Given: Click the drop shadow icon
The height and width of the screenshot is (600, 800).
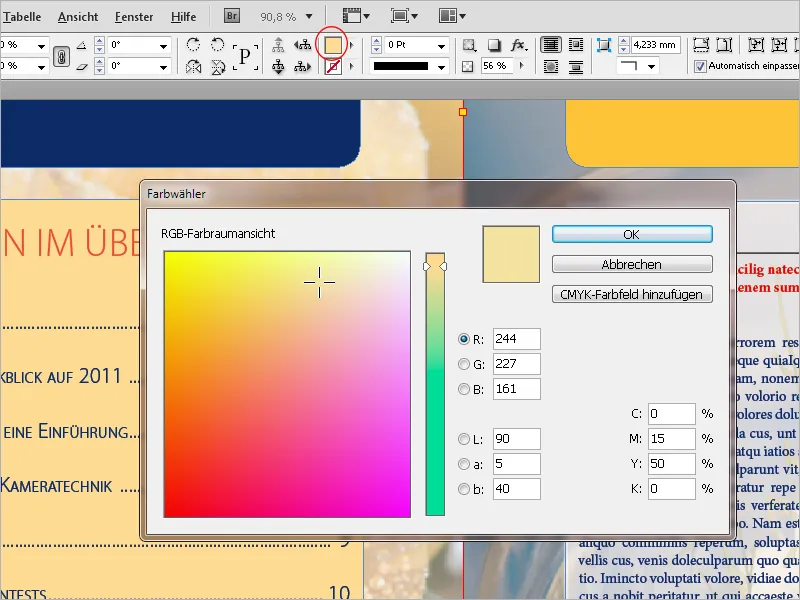Looking at the screenshot, I should (x=494, y=45).
